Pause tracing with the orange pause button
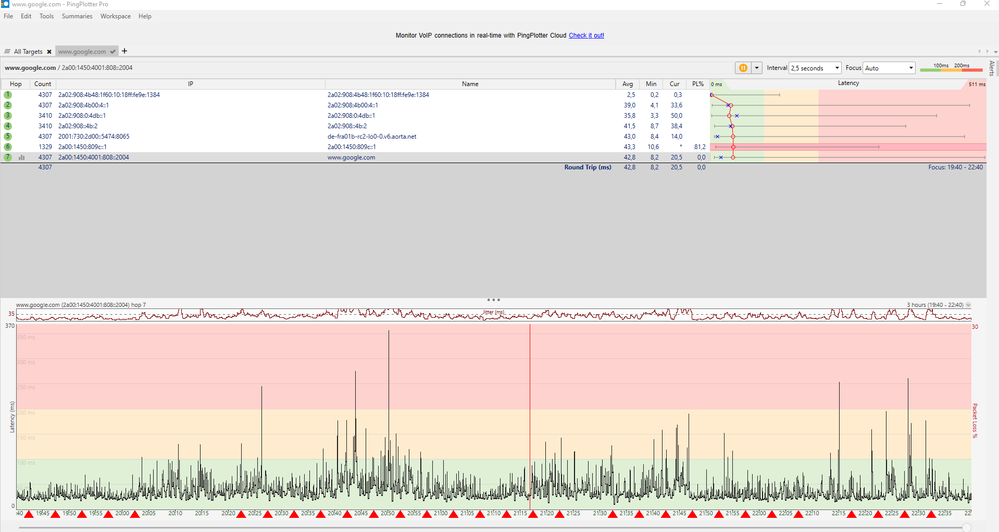Image resolution: width=999 pixels, height=532 pixels. [x=743, y=68]
